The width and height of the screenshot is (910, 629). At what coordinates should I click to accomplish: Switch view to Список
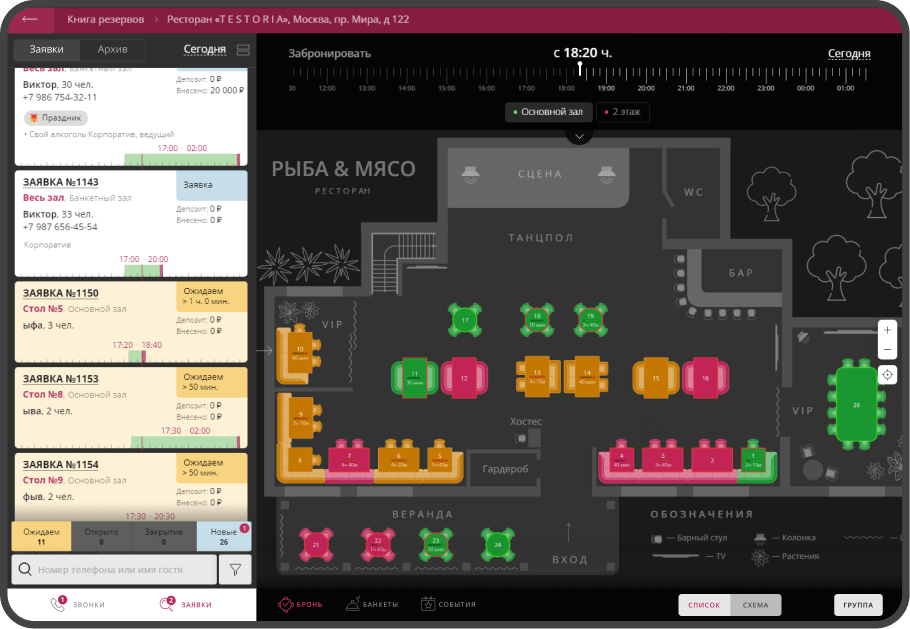pyautogui.click(x=704, y=605)
